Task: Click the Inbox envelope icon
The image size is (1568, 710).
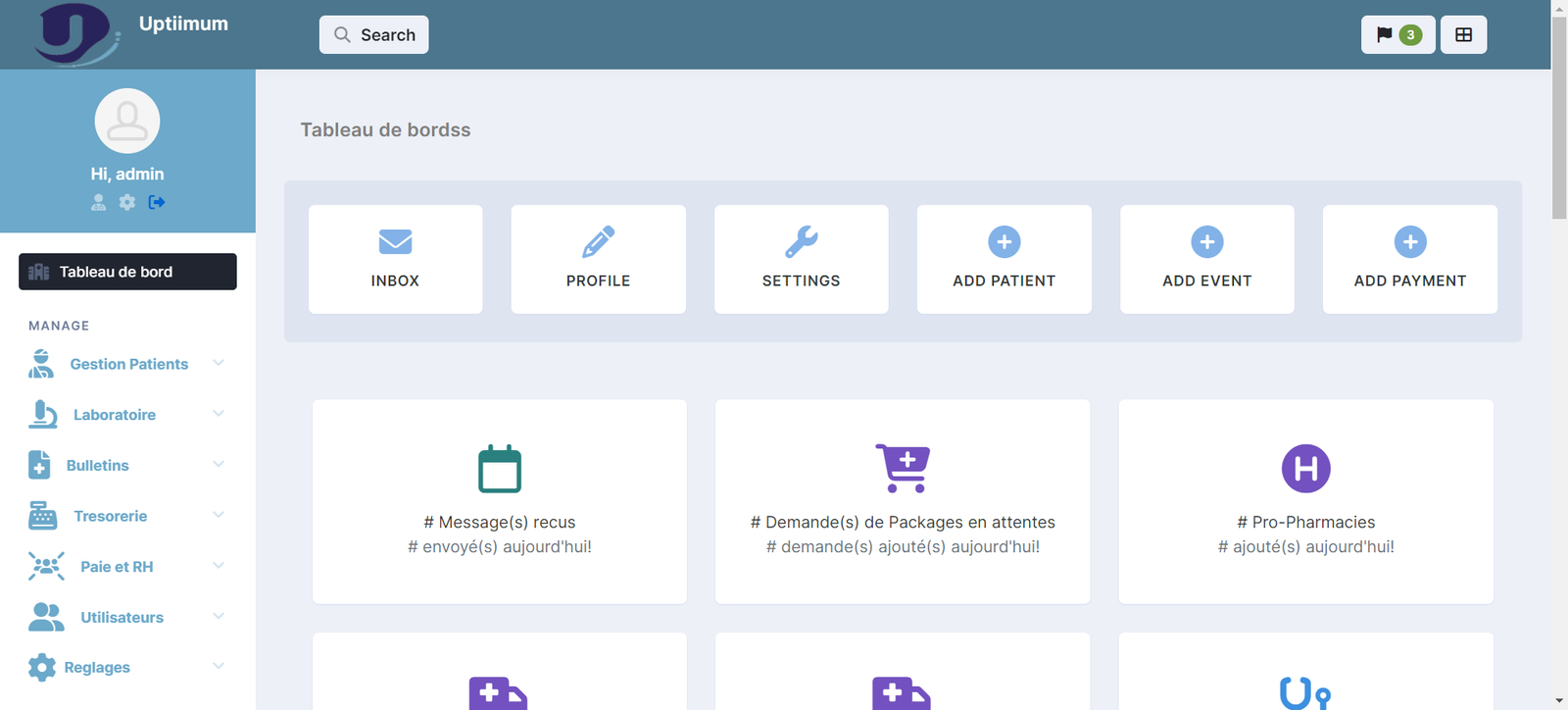Action: click(395, 241)
